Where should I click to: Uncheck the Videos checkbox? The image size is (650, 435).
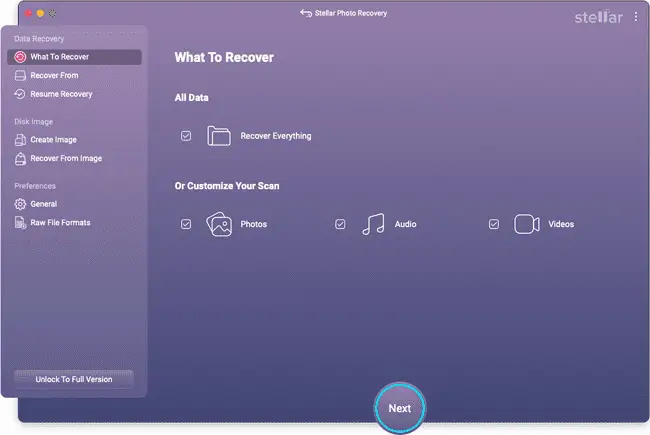point(494,224)
